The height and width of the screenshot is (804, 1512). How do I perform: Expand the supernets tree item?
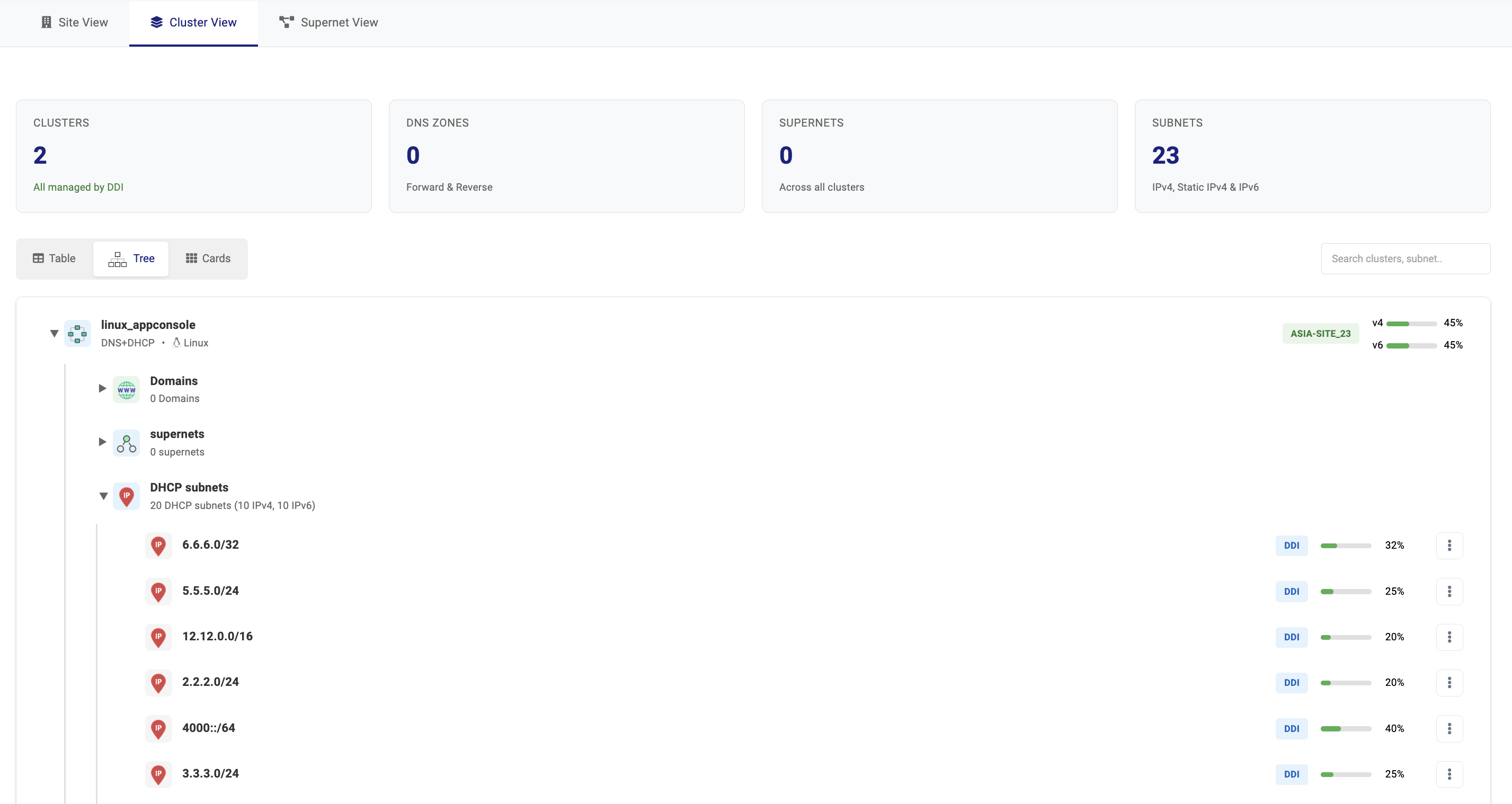coord(102,442)
